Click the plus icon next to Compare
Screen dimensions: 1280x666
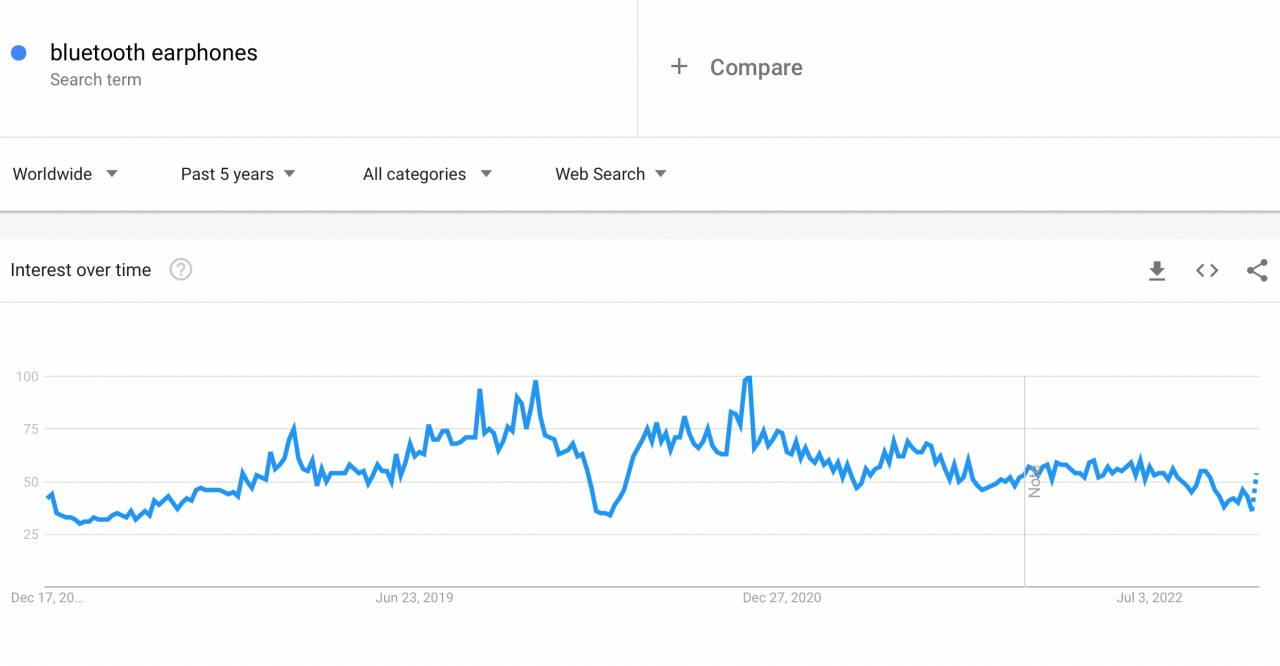[x=679, y=66]
